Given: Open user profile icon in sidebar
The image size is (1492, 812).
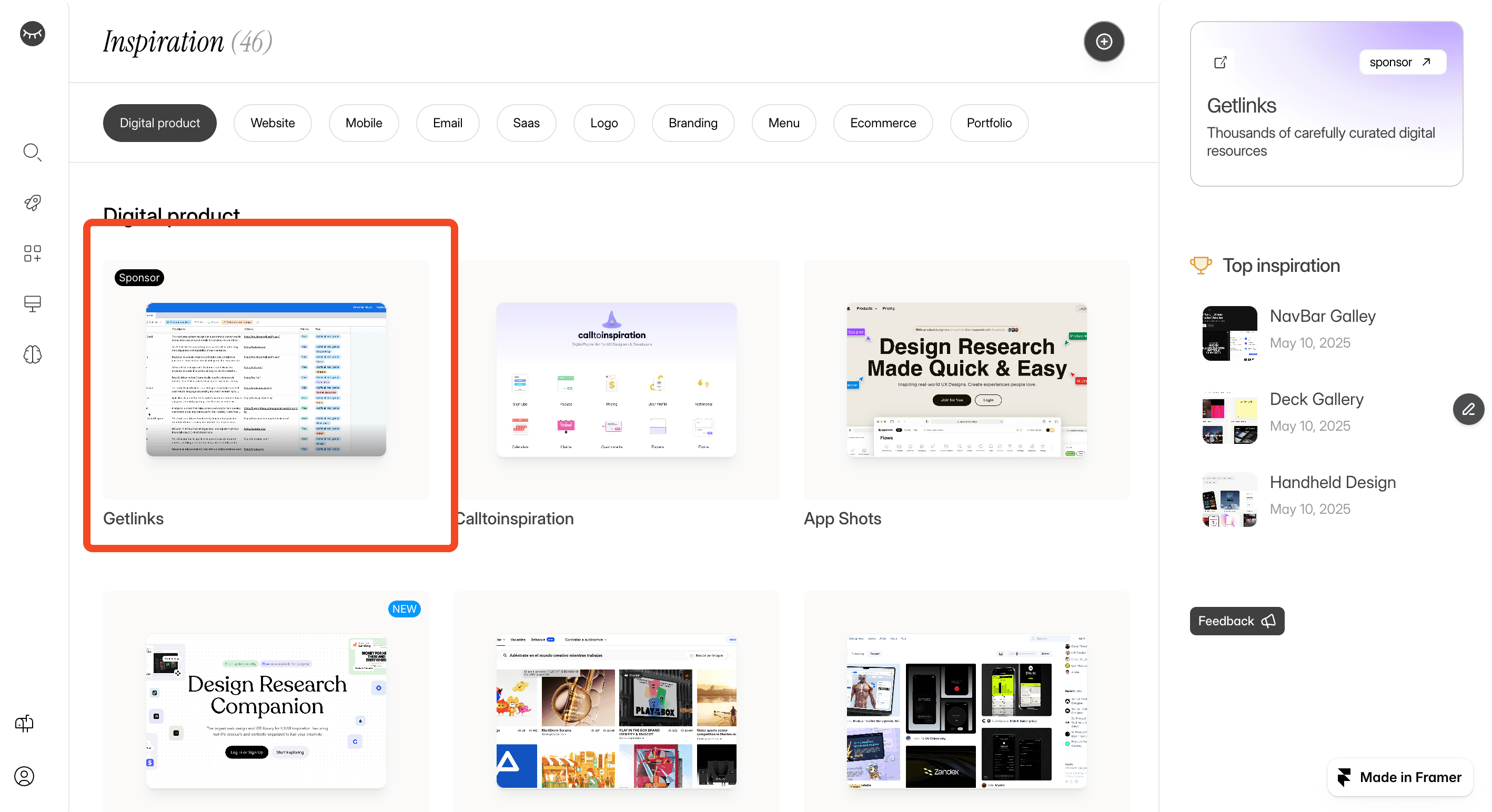Looking at the screenshot, I should tap(24, 776).
